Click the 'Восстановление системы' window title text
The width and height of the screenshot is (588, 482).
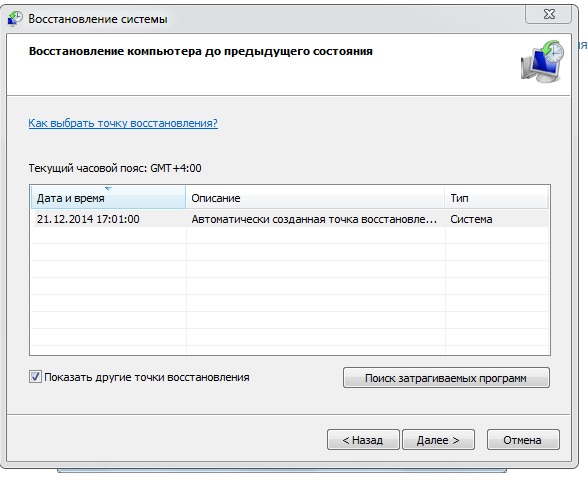98,19
